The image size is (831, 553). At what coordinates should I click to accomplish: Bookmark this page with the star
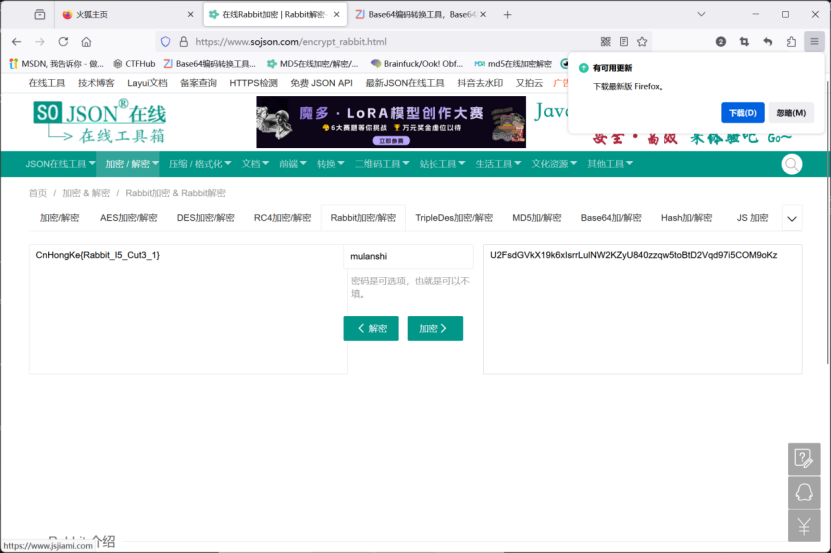(x=642, y=42)
